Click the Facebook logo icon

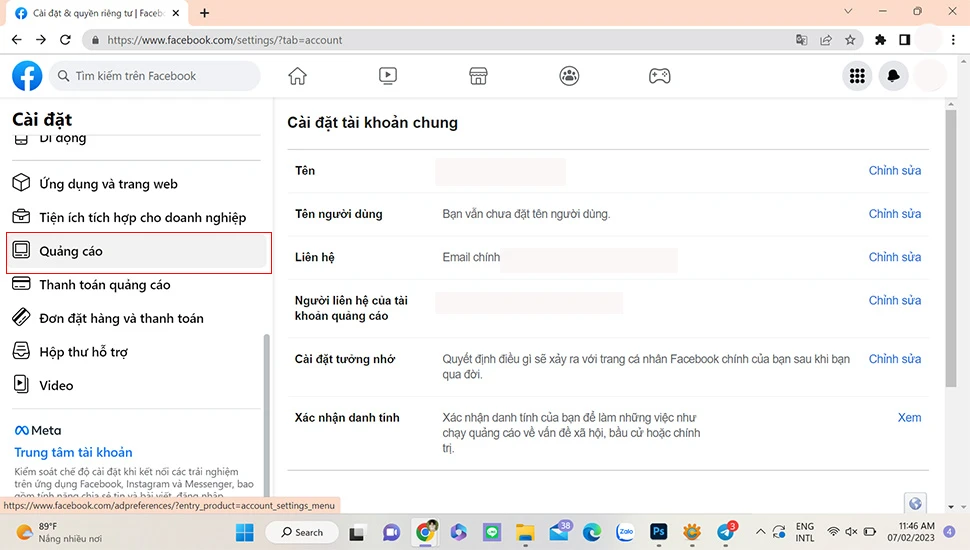[27, 76]
